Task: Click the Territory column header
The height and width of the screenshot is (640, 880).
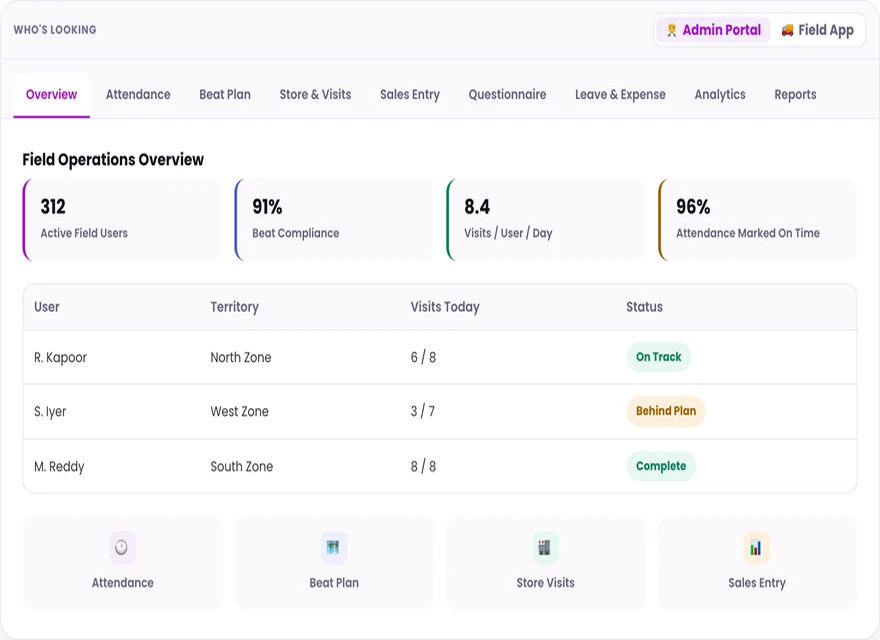Action: click(235, 307)
